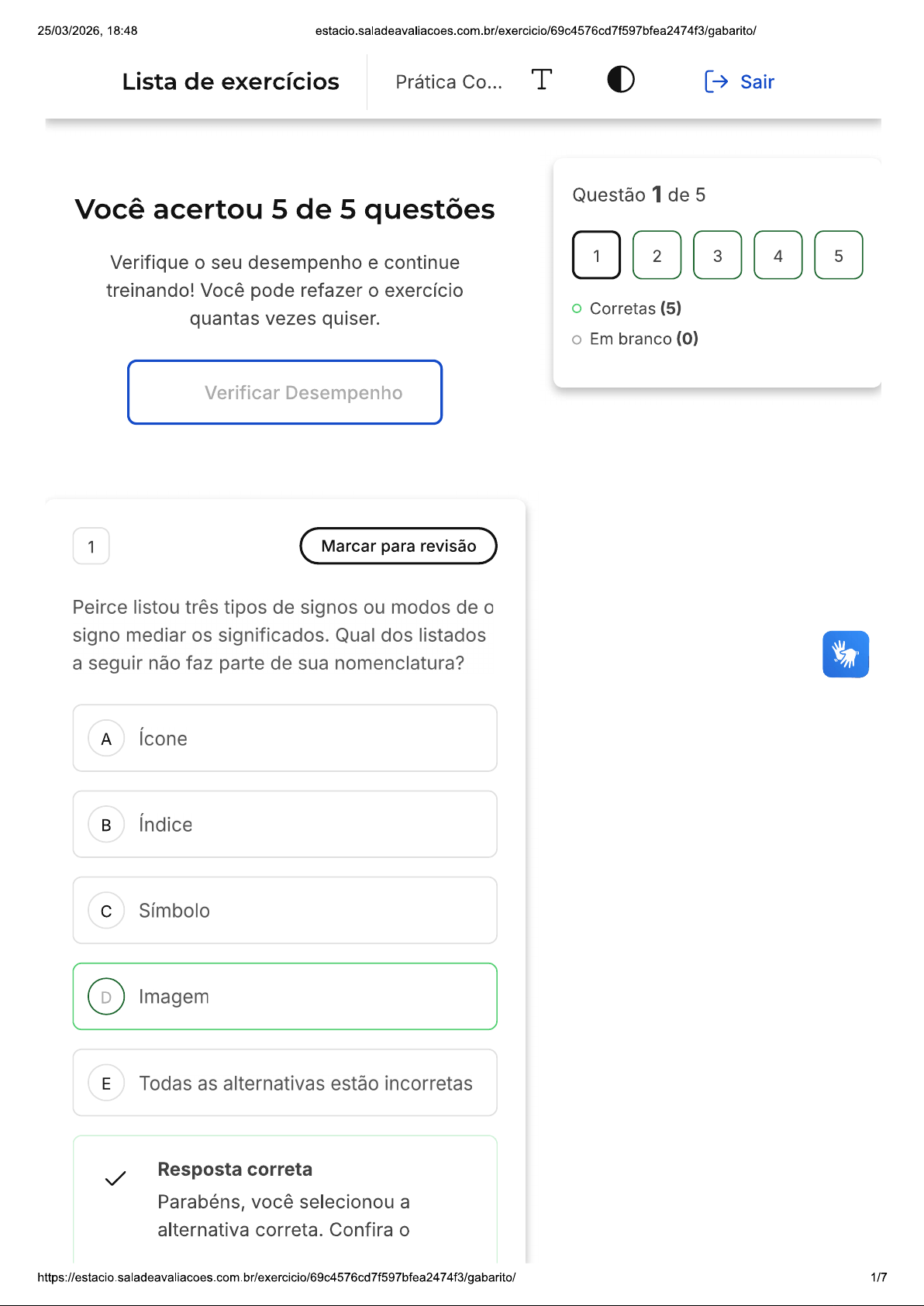Go to question 3 in navigator
The height and width of the screenshot is (1306, 924).
click(x=717, y=255)
